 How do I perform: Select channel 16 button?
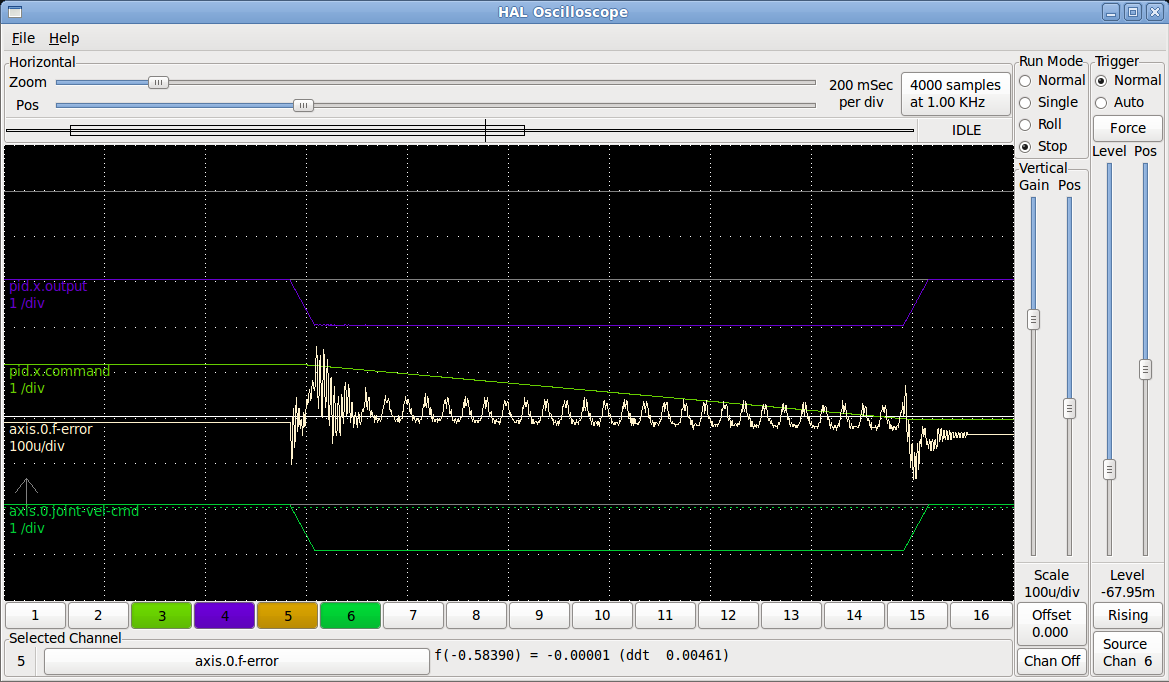(980, 616)
